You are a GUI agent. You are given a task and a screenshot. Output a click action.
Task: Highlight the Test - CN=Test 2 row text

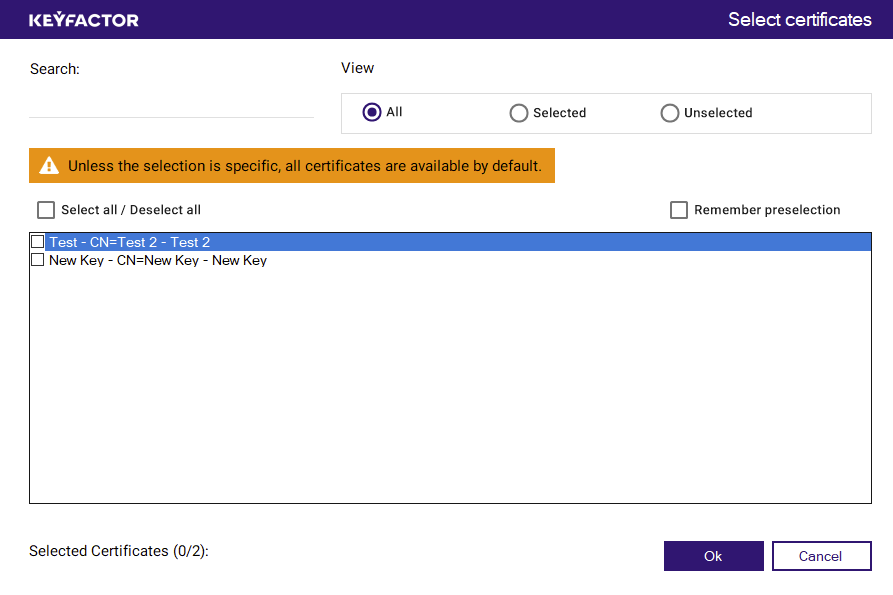tap(130, 242)
